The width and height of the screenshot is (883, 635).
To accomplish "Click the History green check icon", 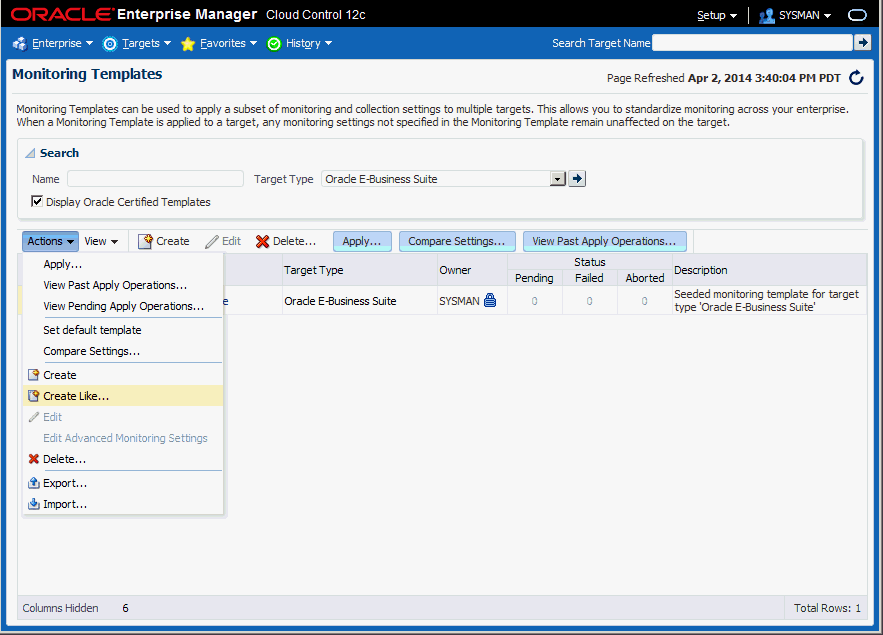I will 274,43.
